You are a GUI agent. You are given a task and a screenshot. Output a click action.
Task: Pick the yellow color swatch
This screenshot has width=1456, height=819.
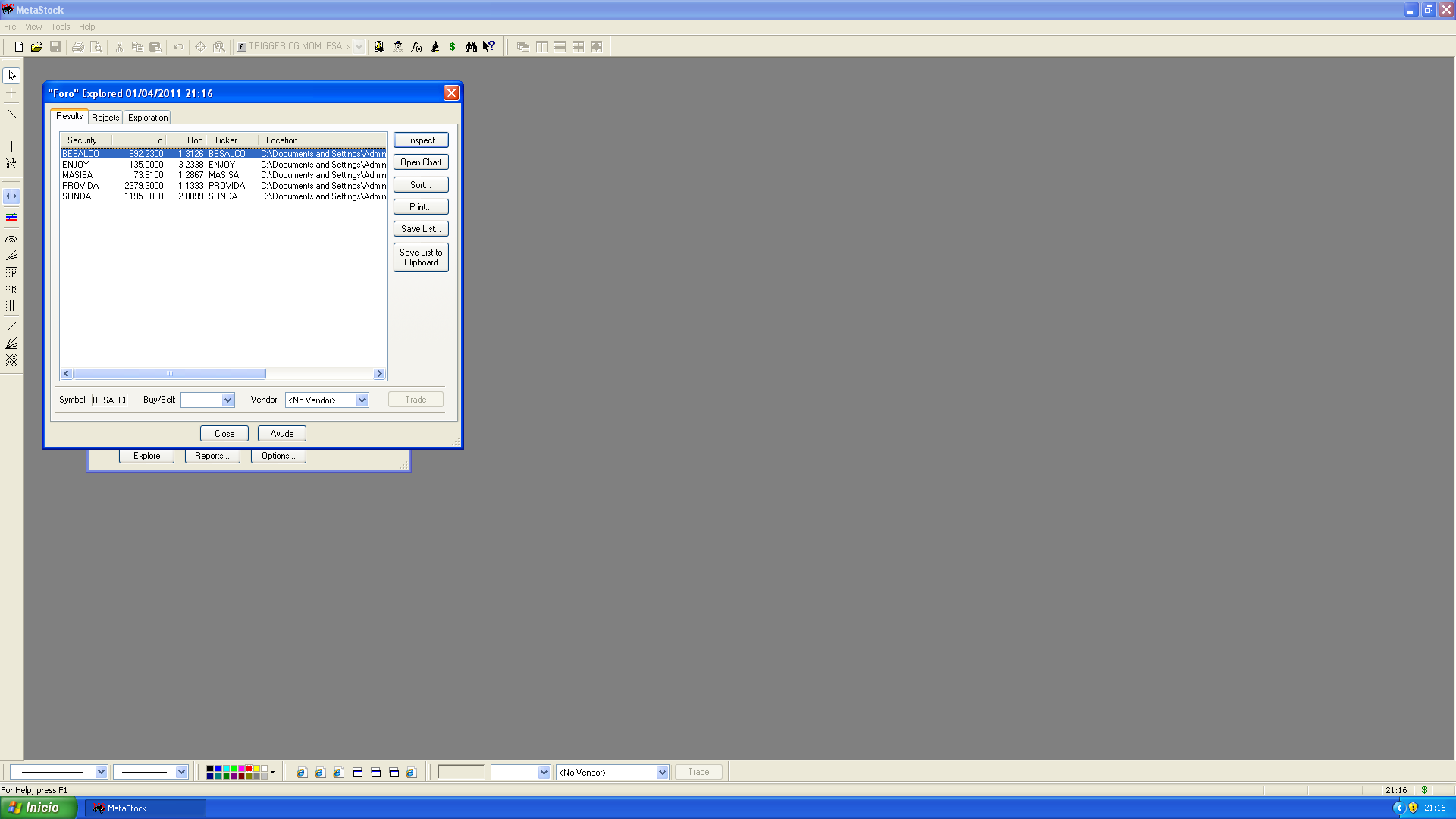click(x=256, y=769)
